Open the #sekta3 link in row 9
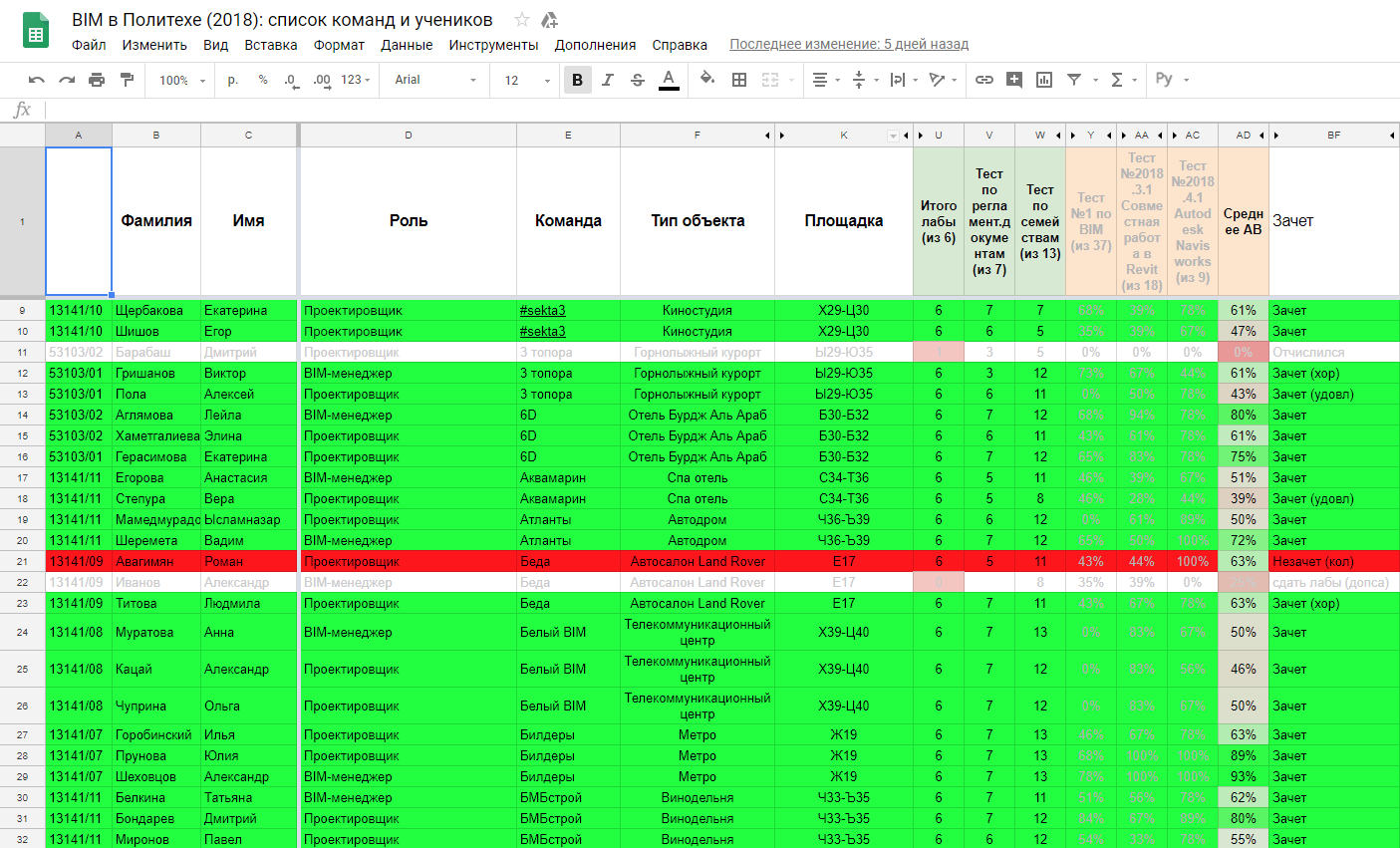1400x848 pixels. coord(543,310)
